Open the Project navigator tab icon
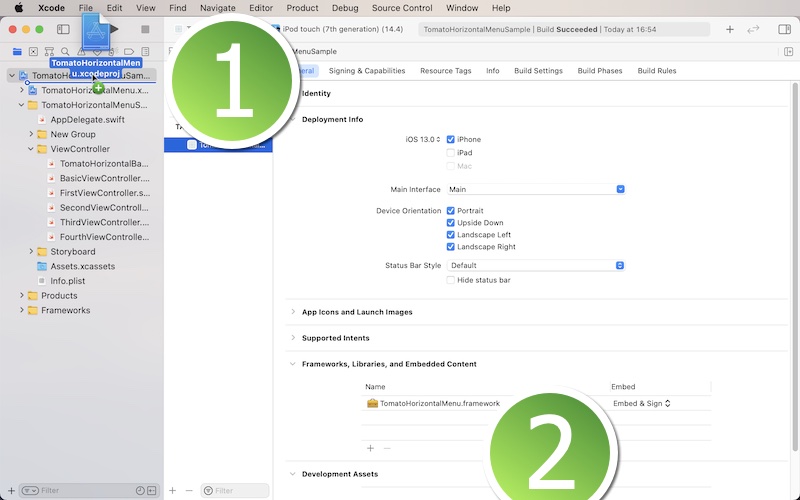The height and width of the screenshot is (500, 800). pyautogui.click(x=17, y=52)
